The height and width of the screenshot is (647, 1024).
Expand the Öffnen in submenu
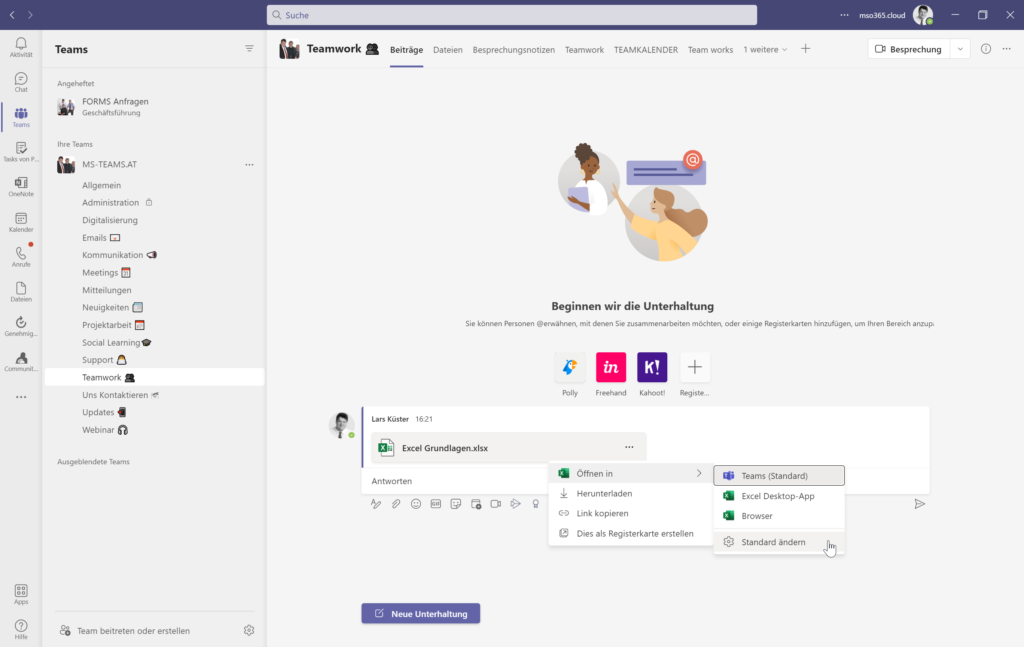click(x=631, y=473)
